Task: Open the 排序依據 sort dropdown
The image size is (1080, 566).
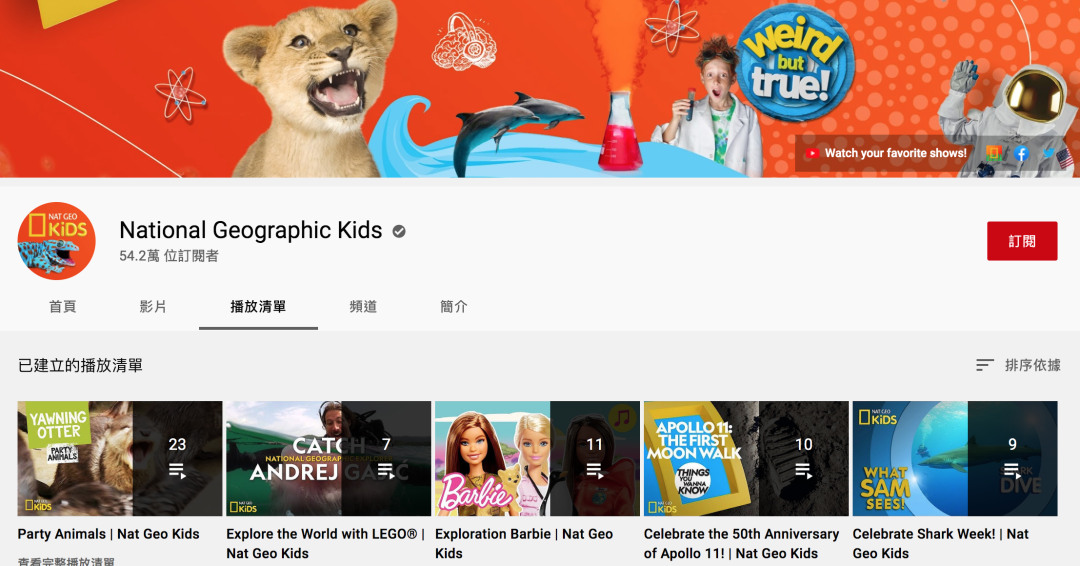Action: coord(1019,365)
